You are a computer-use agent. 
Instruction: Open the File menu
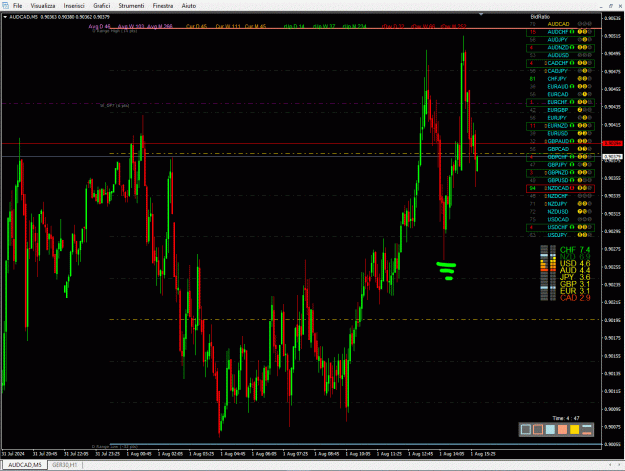(18, 6)
